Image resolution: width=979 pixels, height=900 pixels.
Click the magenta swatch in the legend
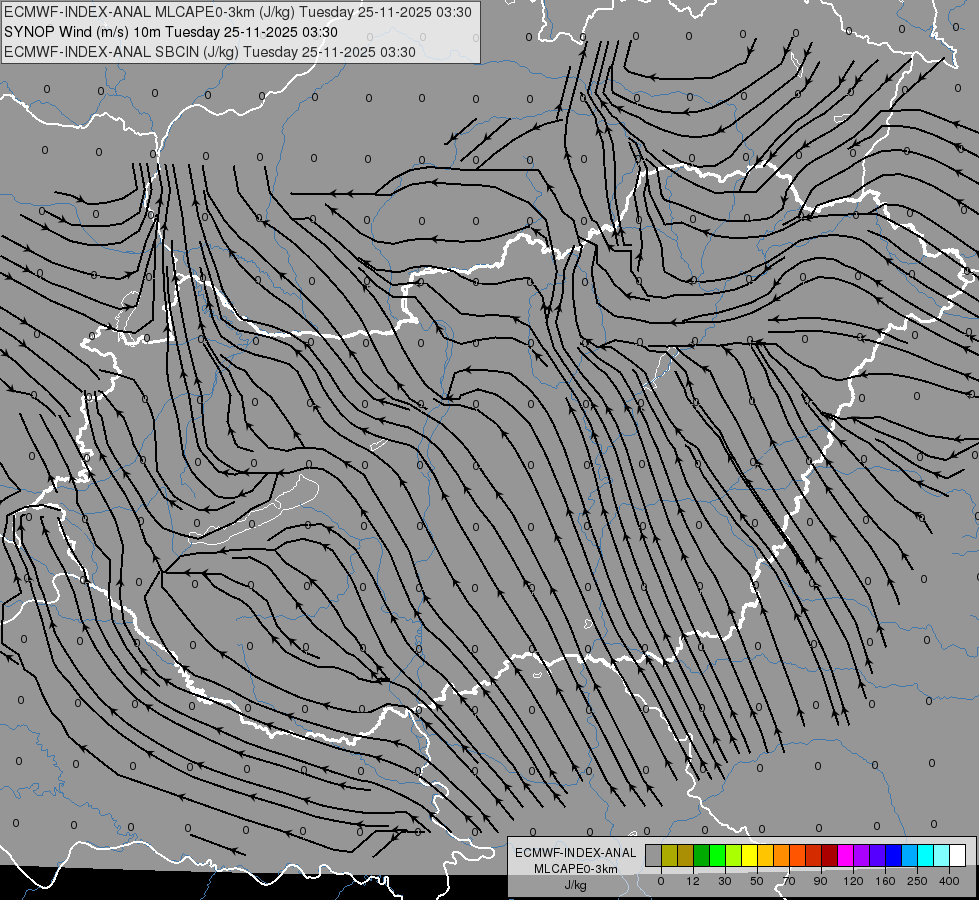pos(845,855)
